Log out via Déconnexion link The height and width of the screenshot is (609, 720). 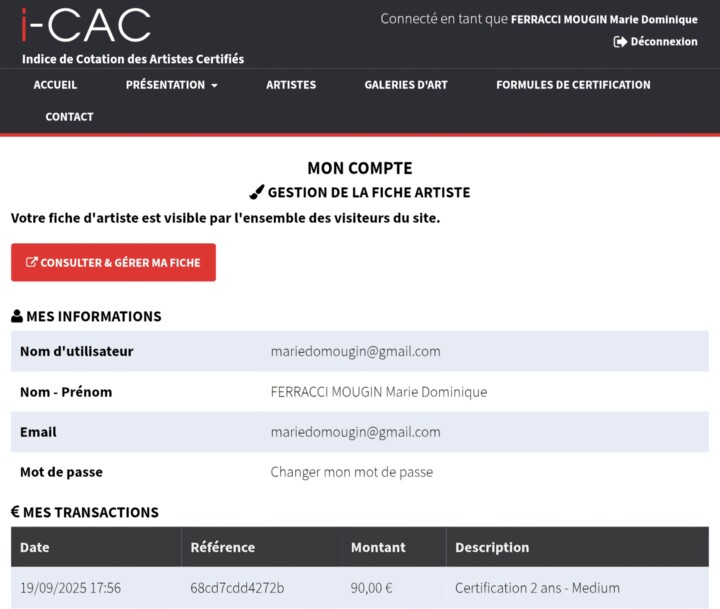click(x=664, y=42)
